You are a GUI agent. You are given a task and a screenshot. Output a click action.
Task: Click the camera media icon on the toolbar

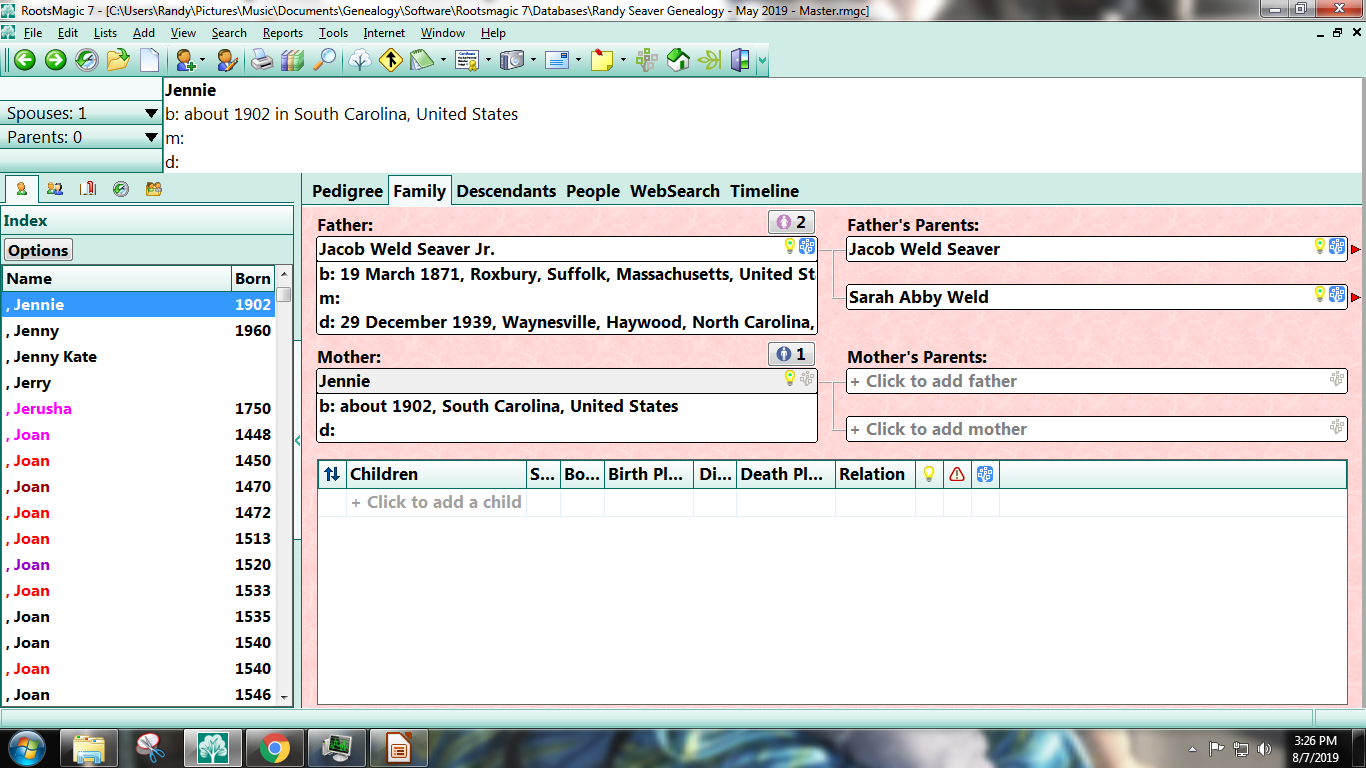pos(512,60)
